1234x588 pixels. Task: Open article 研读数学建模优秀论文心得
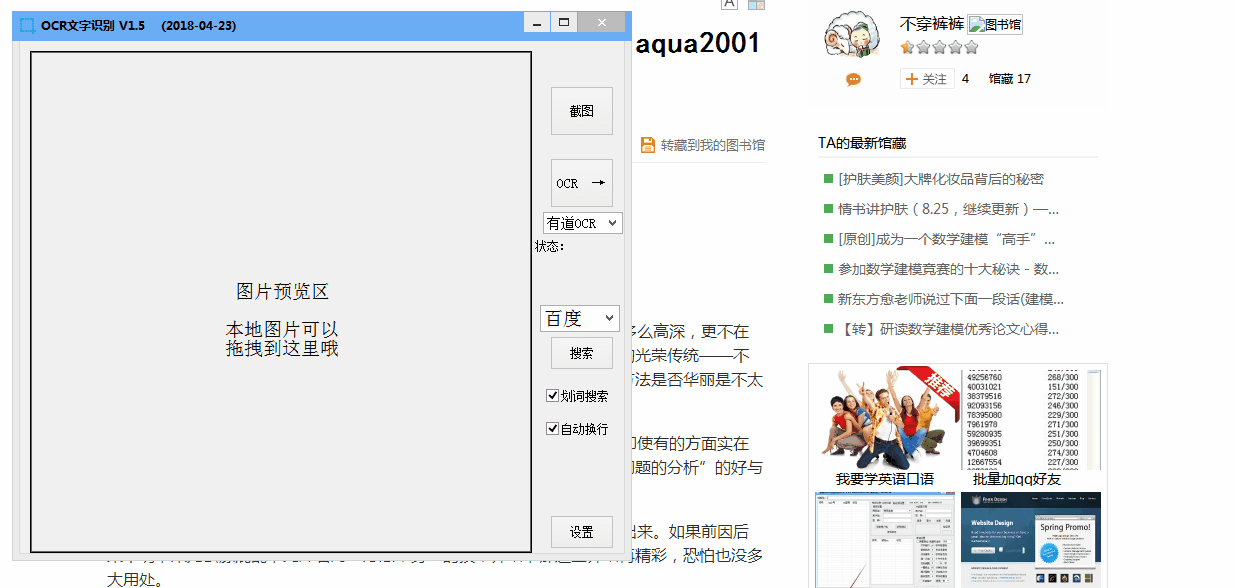[x=949, y=329]
